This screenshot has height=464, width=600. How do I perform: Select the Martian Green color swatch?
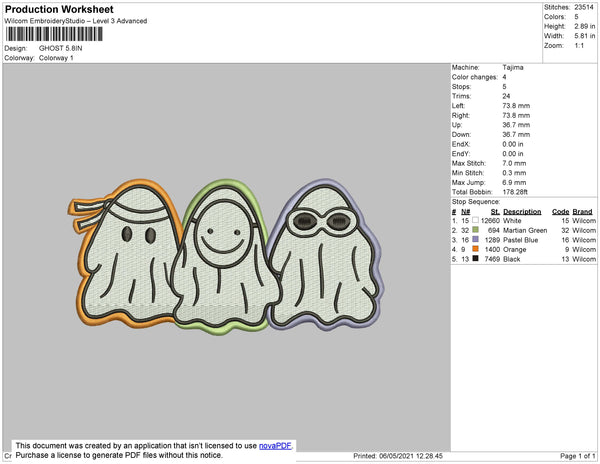pyautogui.click(x=474, y=230)
